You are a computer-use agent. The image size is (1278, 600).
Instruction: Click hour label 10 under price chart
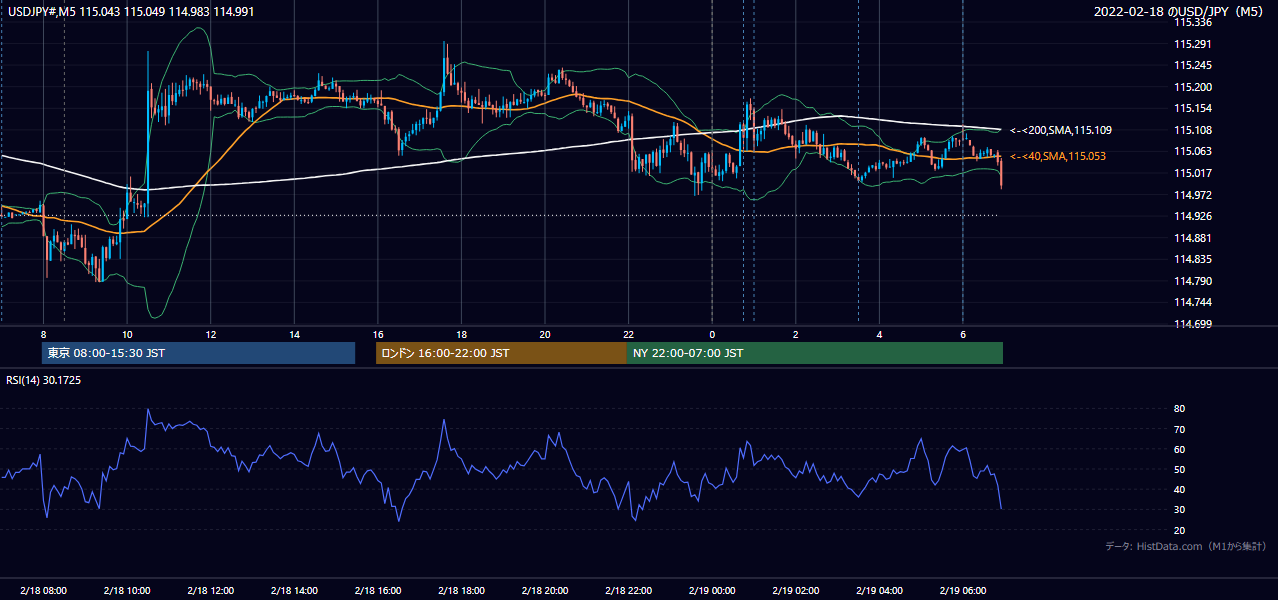point(127,334)
